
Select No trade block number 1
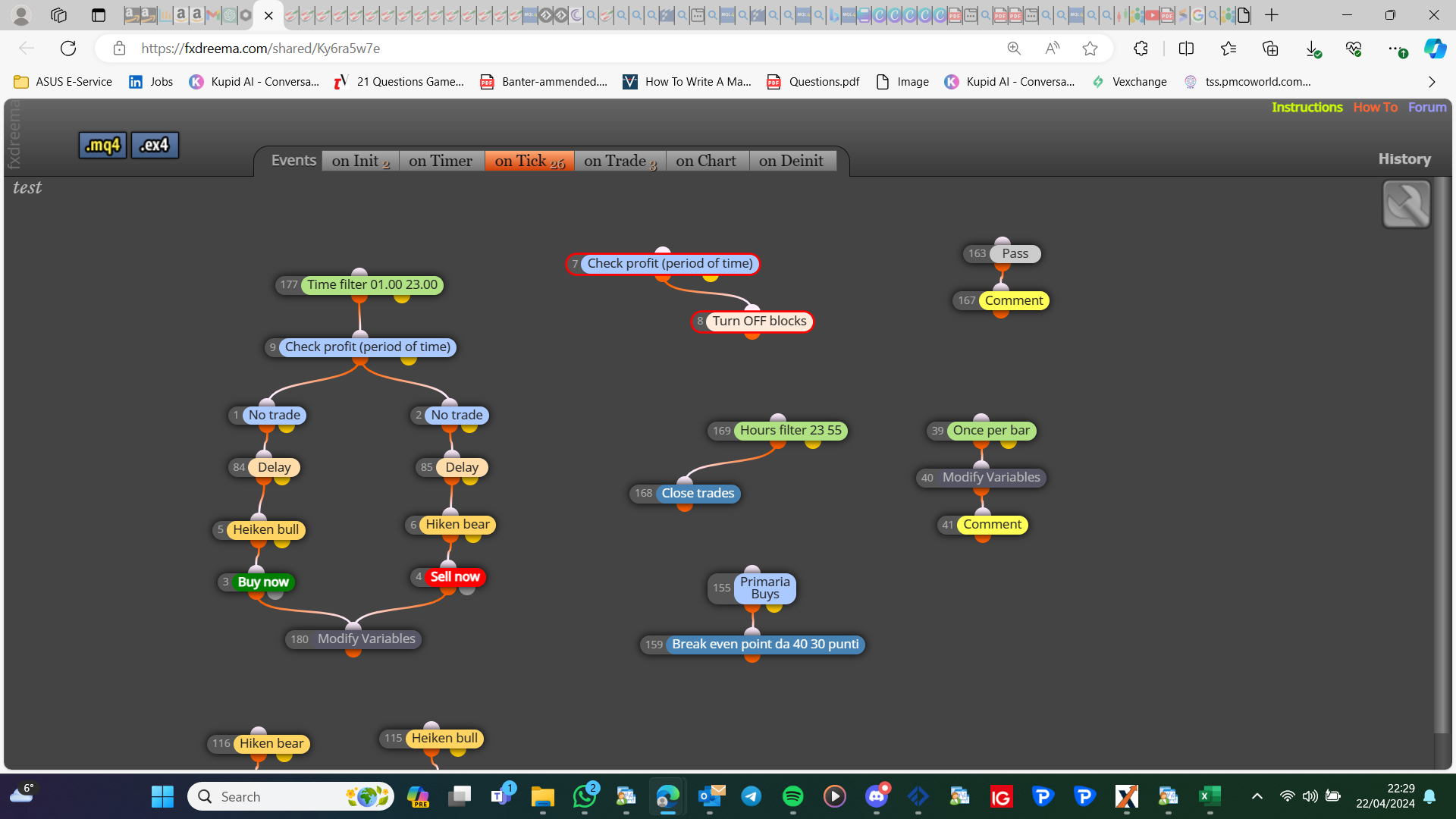tap(267, 416)
